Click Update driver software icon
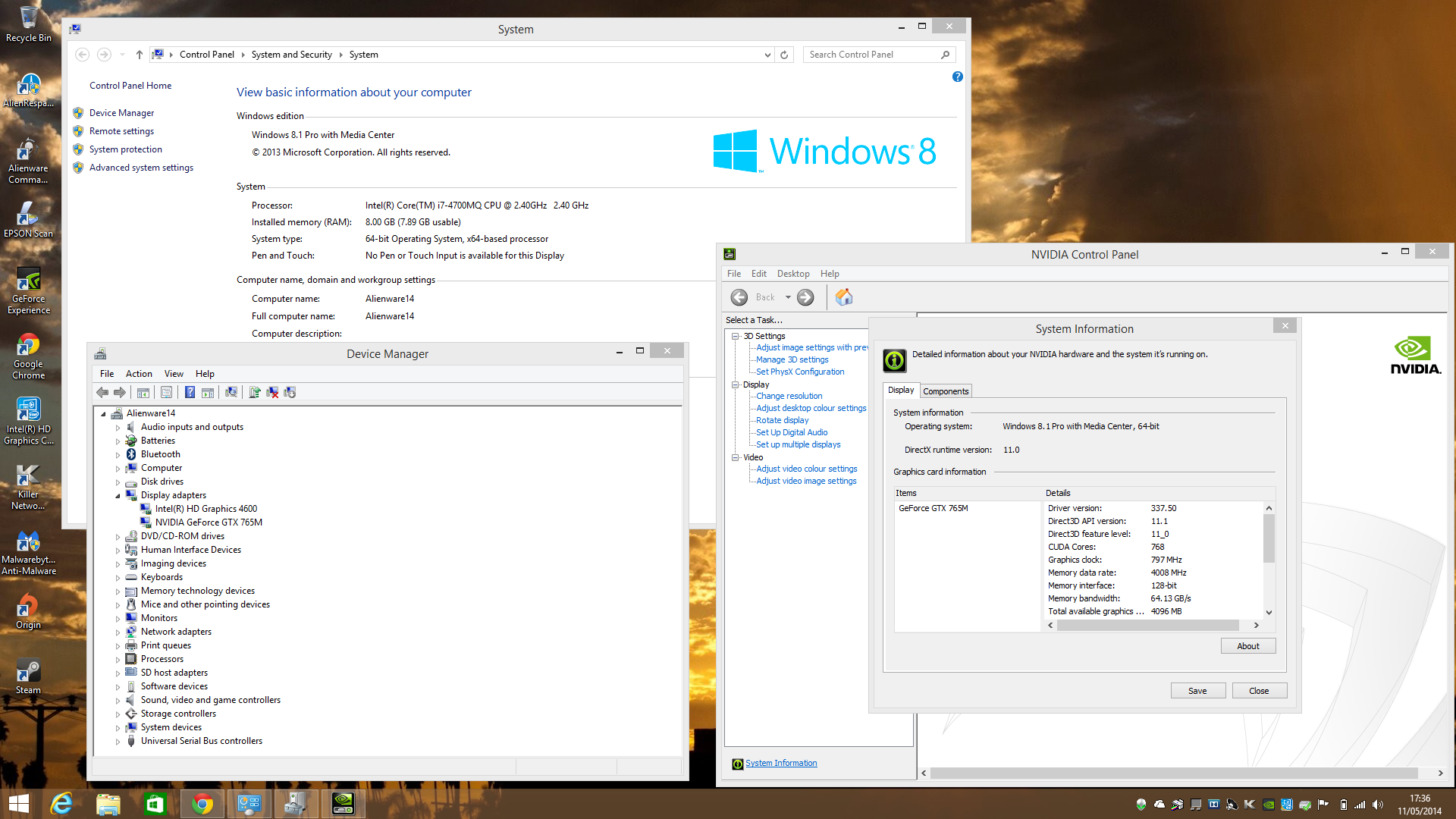Viewport: 1456px width, 819px height. click(255, 392)
